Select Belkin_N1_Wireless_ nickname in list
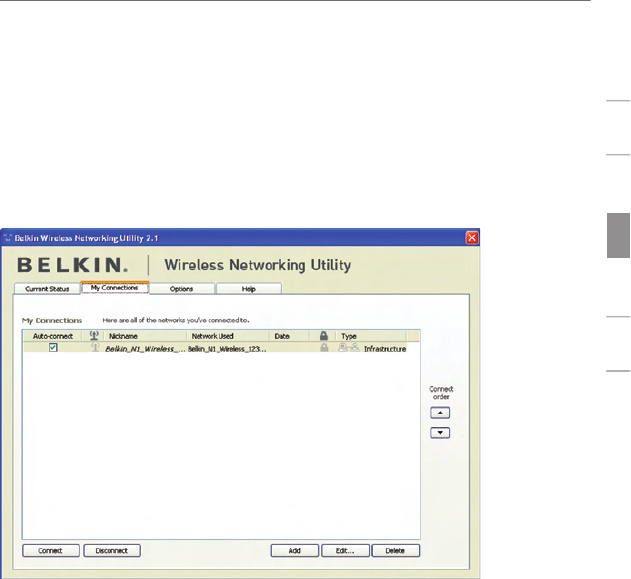Viewport: 631px width, 579px height. pyautogui.click(x=145, y=349)
